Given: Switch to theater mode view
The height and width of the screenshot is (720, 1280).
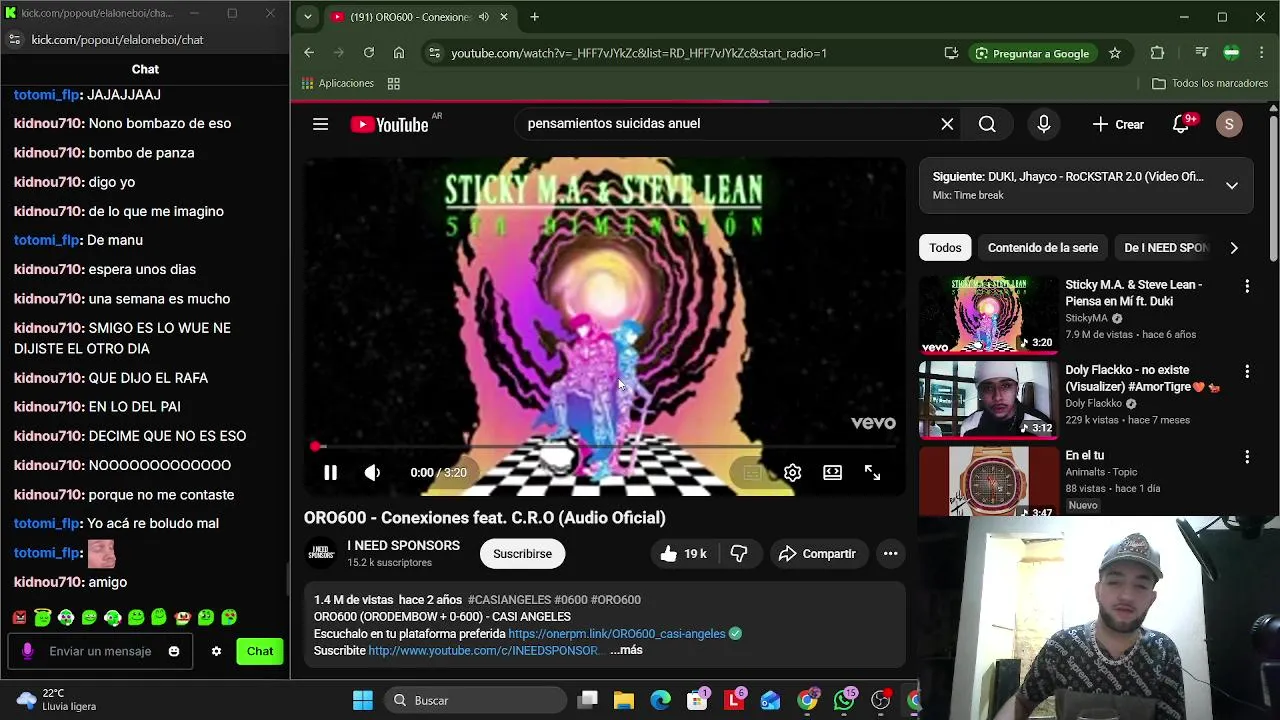Looking at the screenshot, I should pos(832,473).
